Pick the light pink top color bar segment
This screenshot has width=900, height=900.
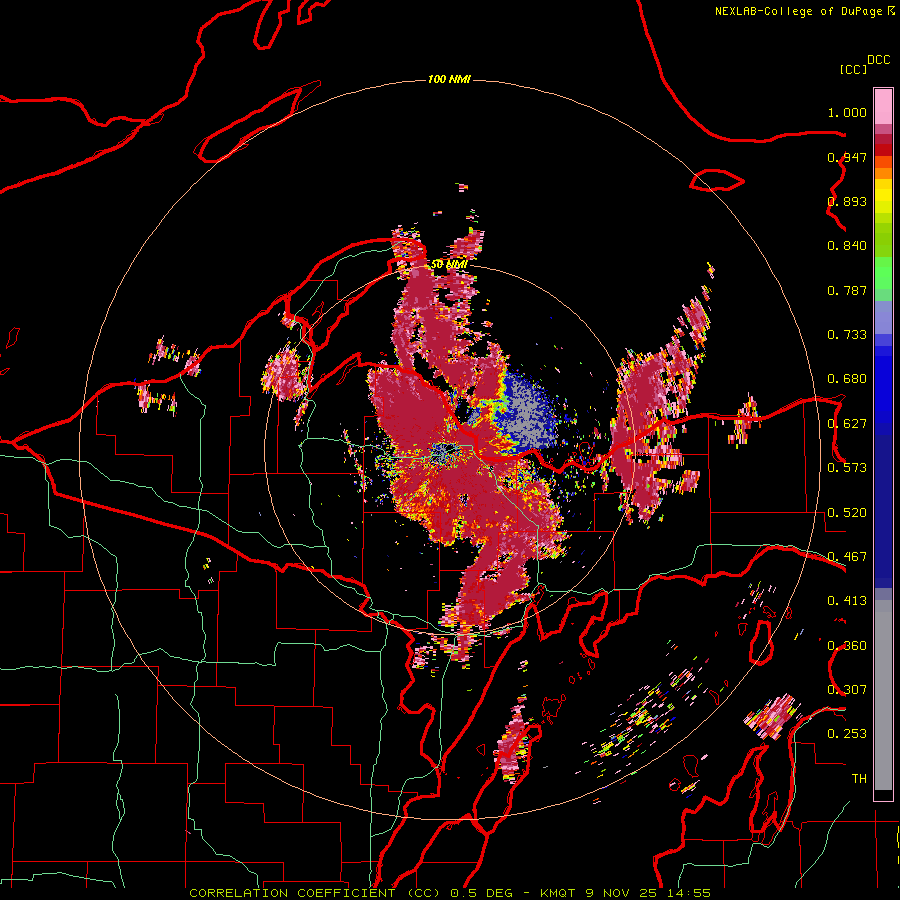(883, 107)
